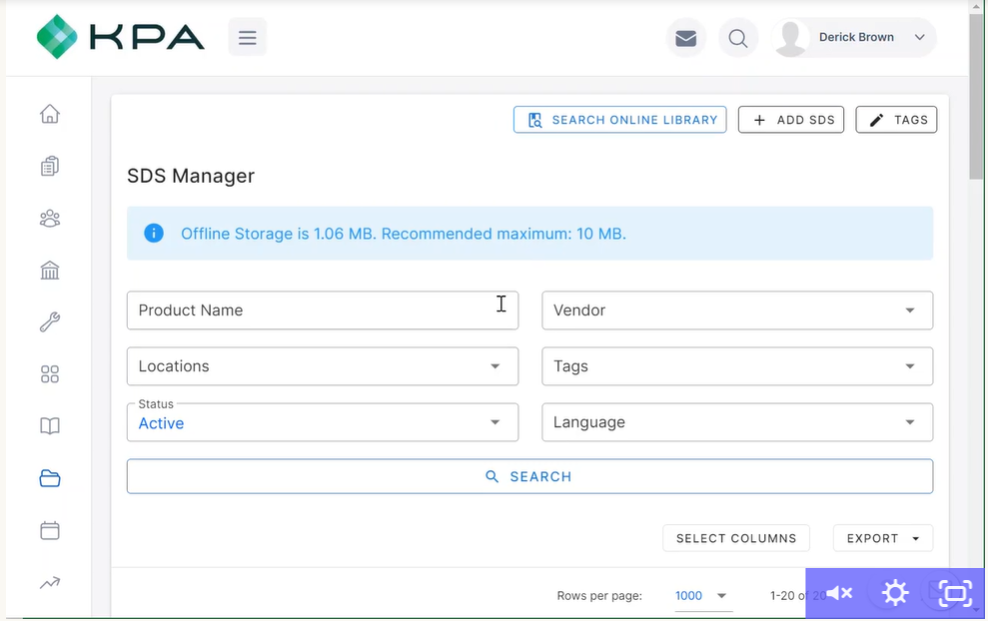Click the Add SDS button
Image resolution: width=988 pixels, height=621 pixels.
[x=791, y=119]
